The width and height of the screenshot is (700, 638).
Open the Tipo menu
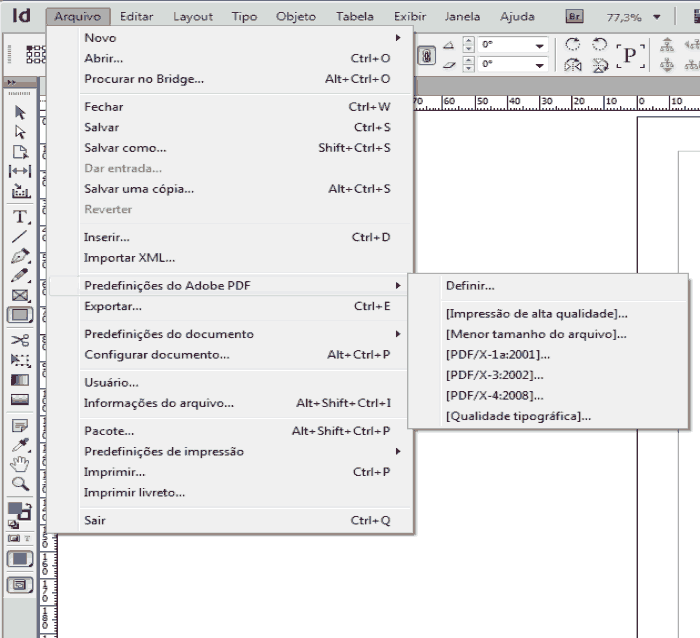coord(244,17)
